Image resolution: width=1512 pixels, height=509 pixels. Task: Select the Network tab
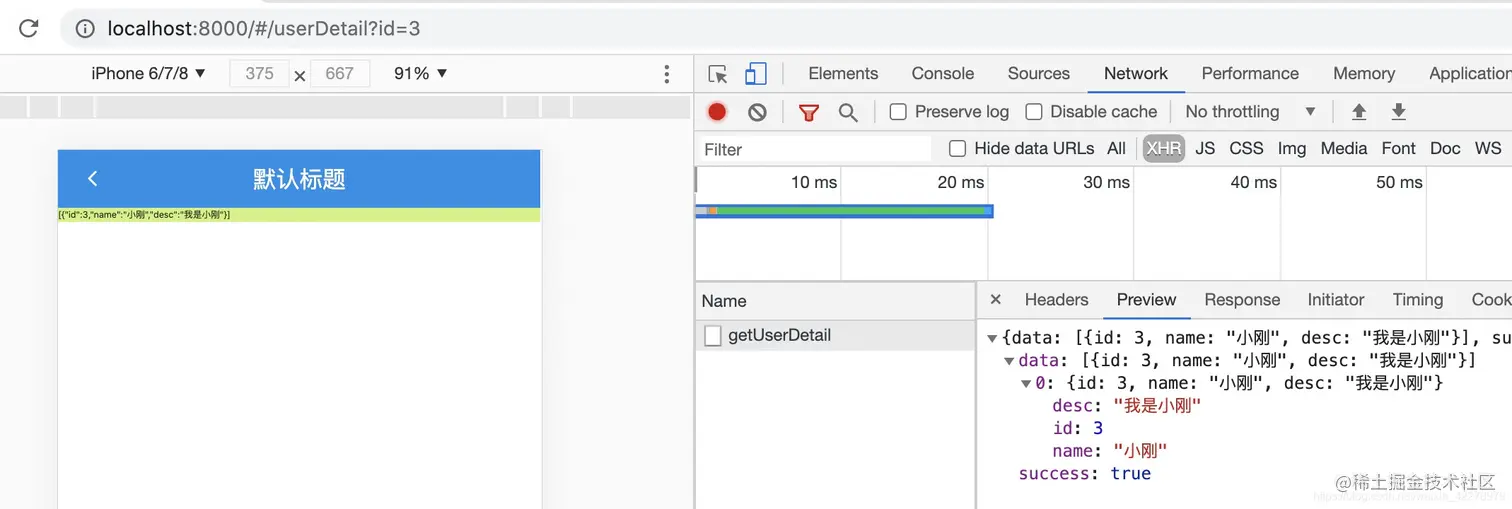[1135, 73]
